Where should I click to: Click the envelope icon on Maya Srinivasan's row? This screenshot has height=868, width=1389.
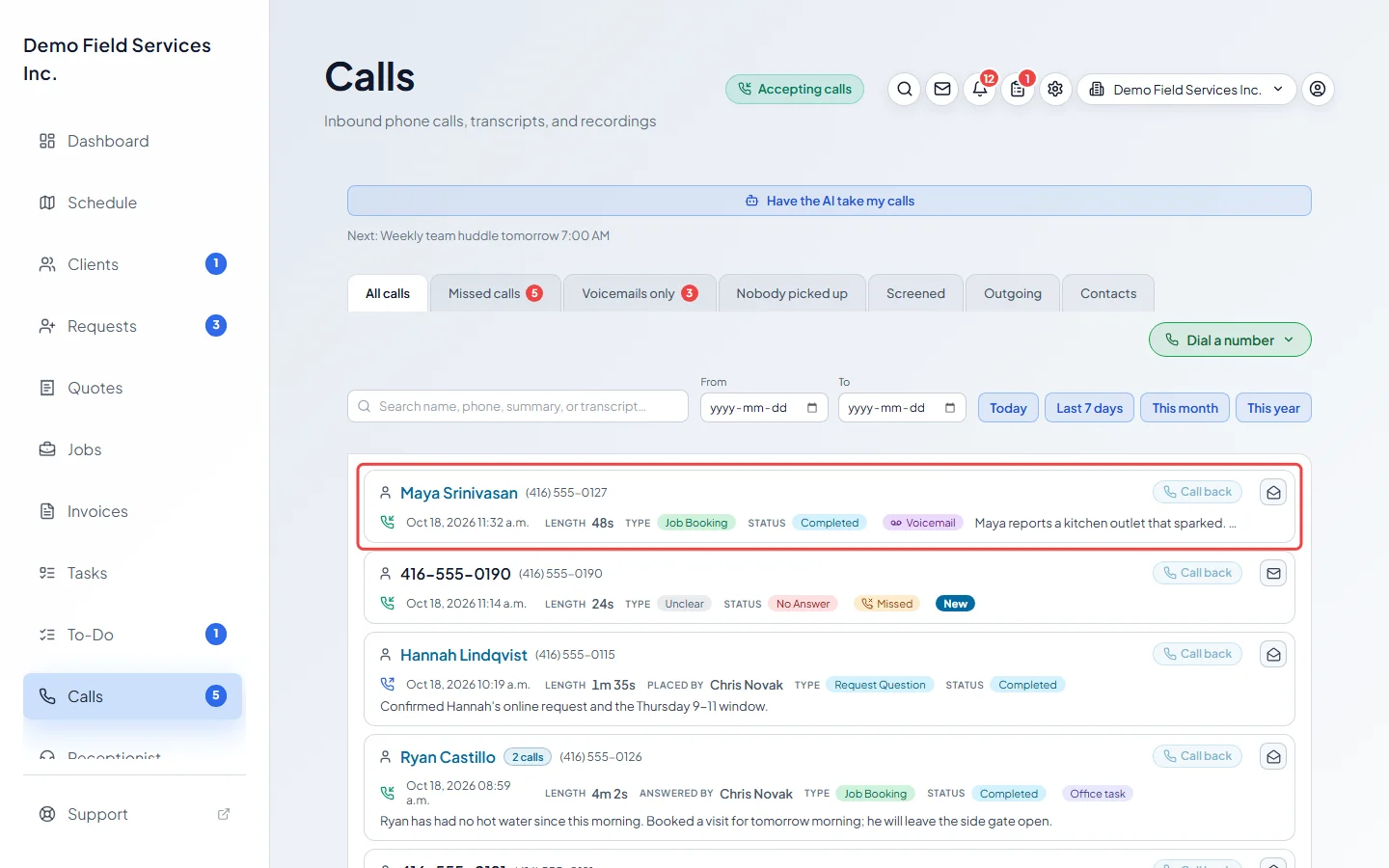pyautogui.click(x=1273, y=493)
